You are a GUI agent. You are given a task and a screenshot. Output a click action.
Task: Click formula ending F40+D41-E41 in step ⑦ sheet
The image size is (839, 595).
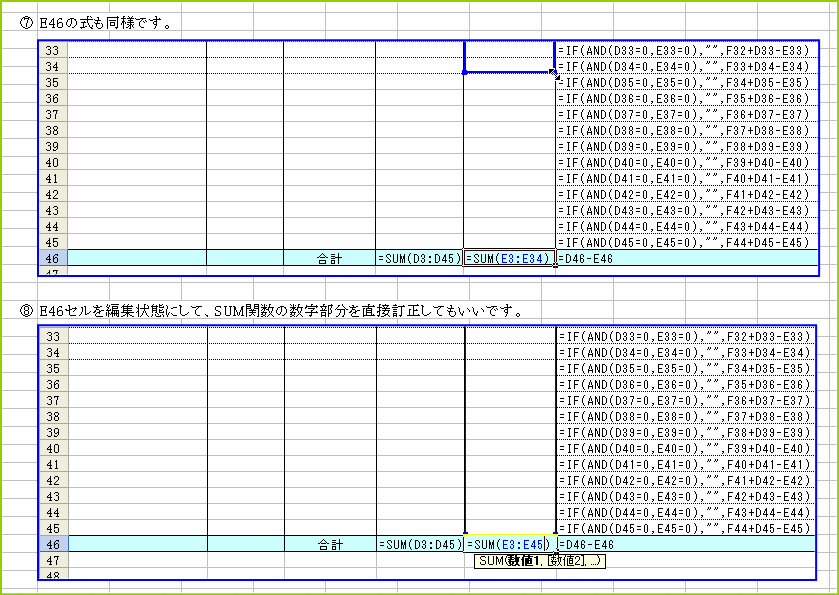(x=688, y=179)
